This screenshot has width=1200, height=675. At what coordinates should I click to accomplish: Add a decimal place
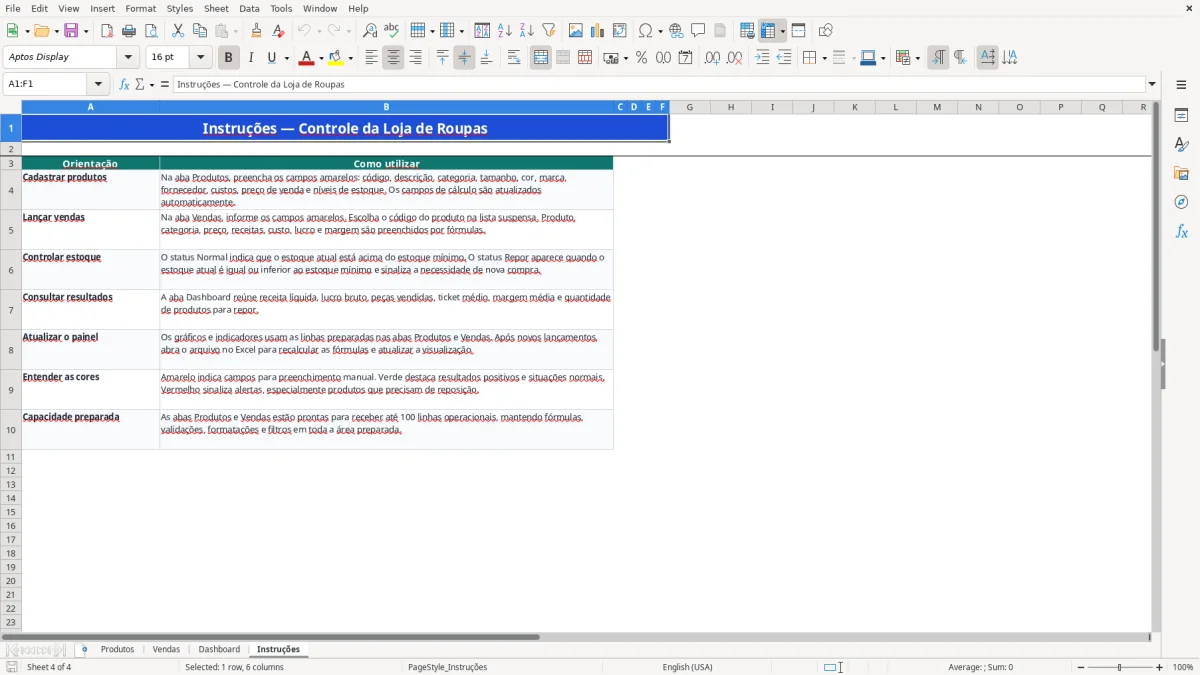pos(712,58)
